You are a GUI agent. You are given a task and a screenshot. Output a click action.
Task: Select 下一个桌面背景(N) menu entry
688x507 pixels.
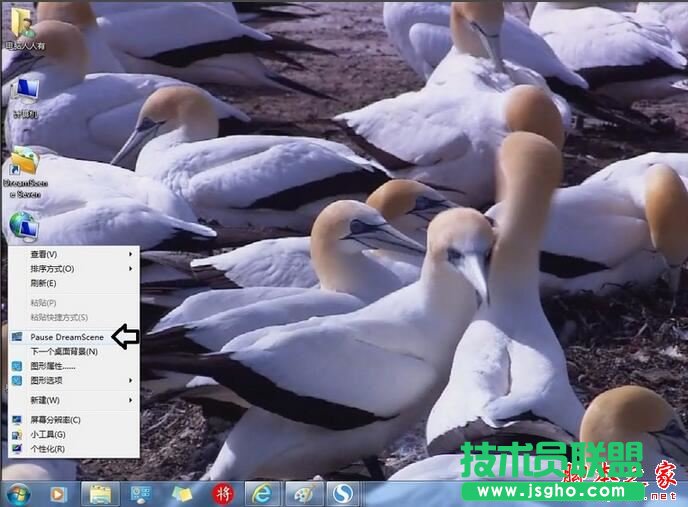point(63,352)
